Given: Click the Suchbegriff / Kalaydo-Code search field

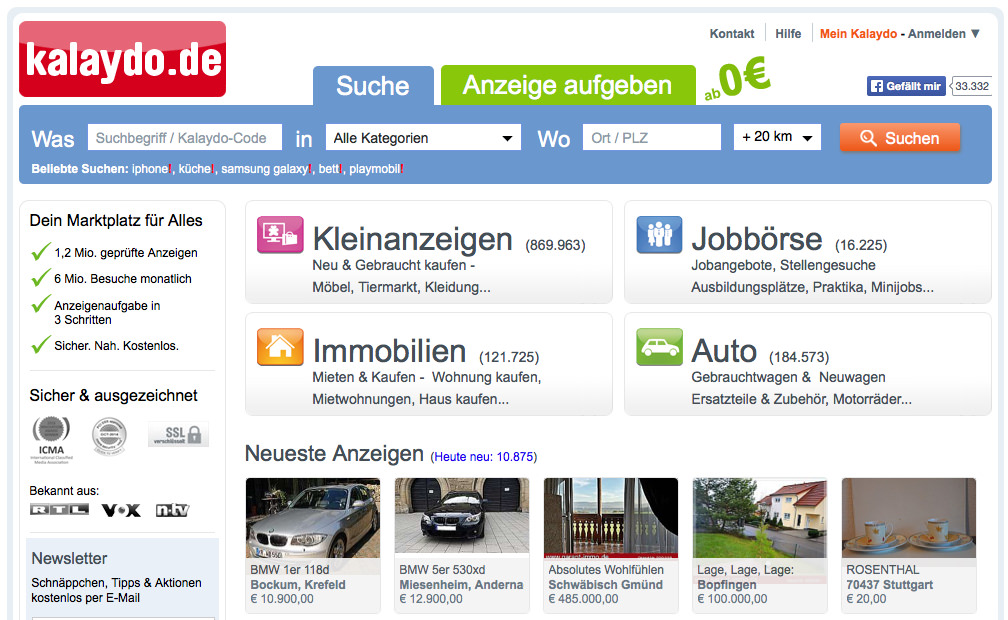Looking at the screenshot, I should pyautogui.click(x=184, y=138).
